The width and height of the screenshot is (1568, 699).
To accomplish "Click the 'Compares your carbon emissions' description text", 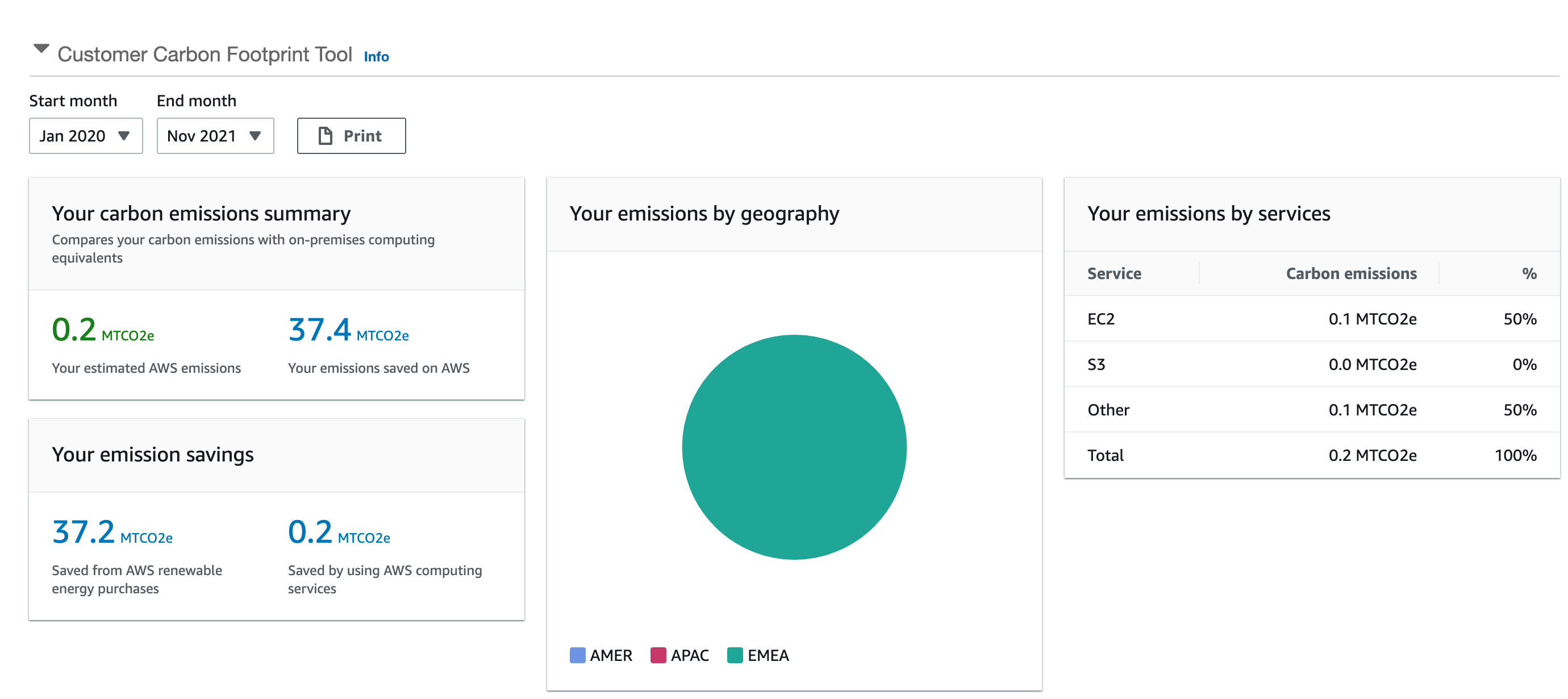I will pos(243,249).
